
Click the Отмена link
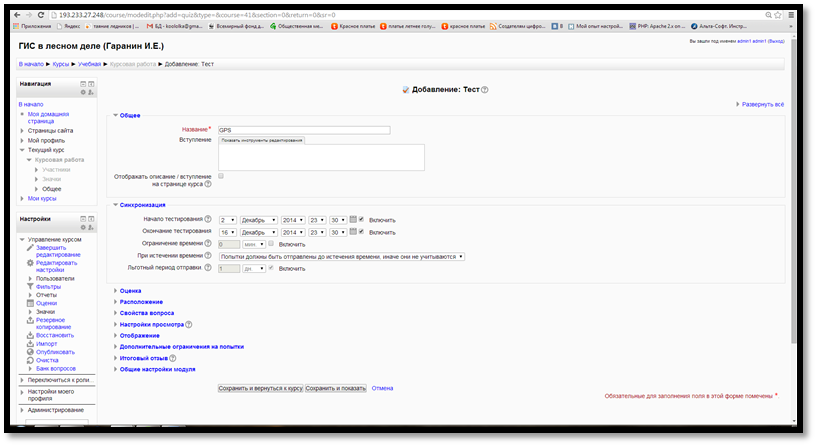click(x=382, y=388)
